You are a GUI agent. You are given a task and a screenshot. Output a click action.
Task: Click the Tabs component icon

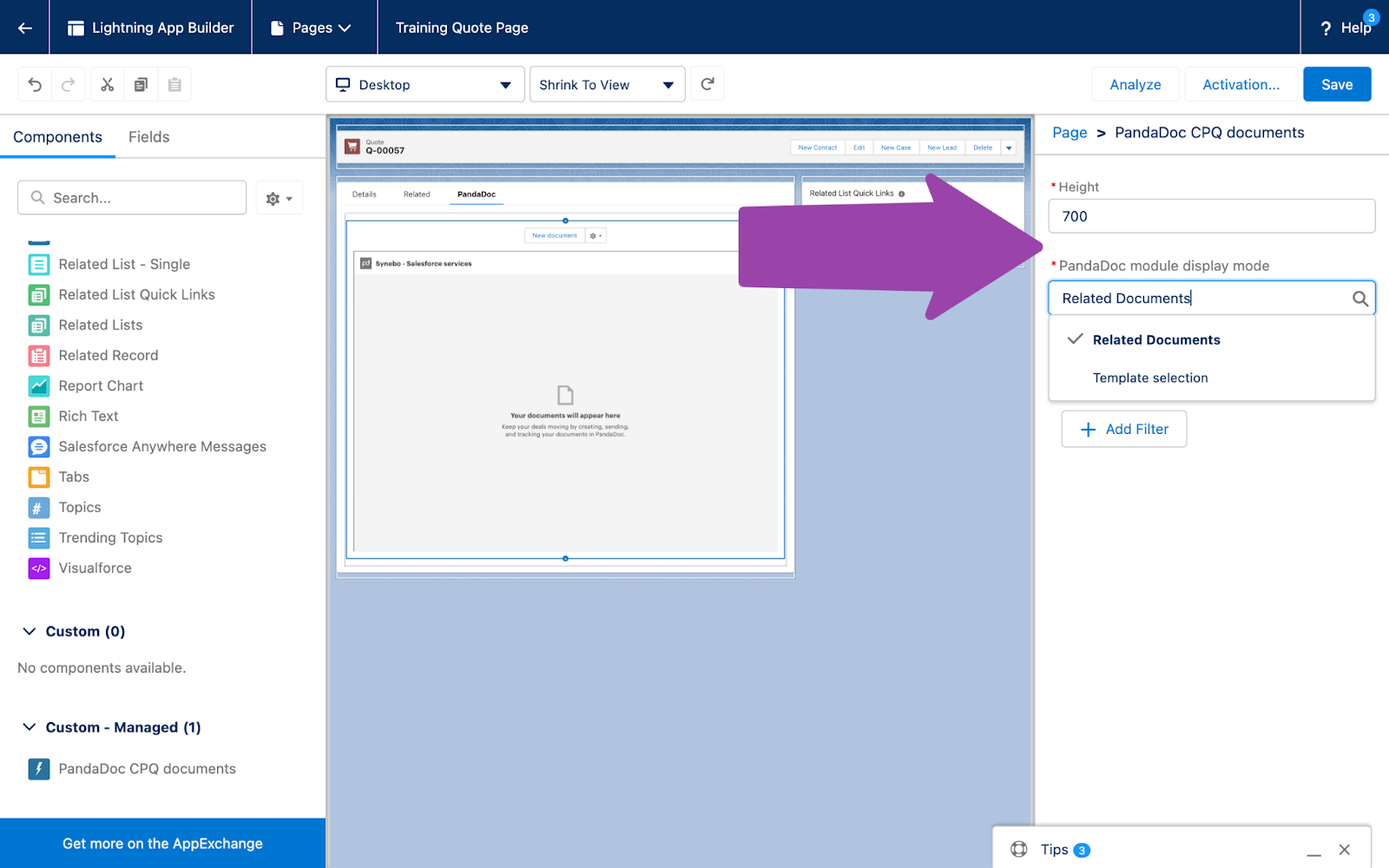[39, 477]
